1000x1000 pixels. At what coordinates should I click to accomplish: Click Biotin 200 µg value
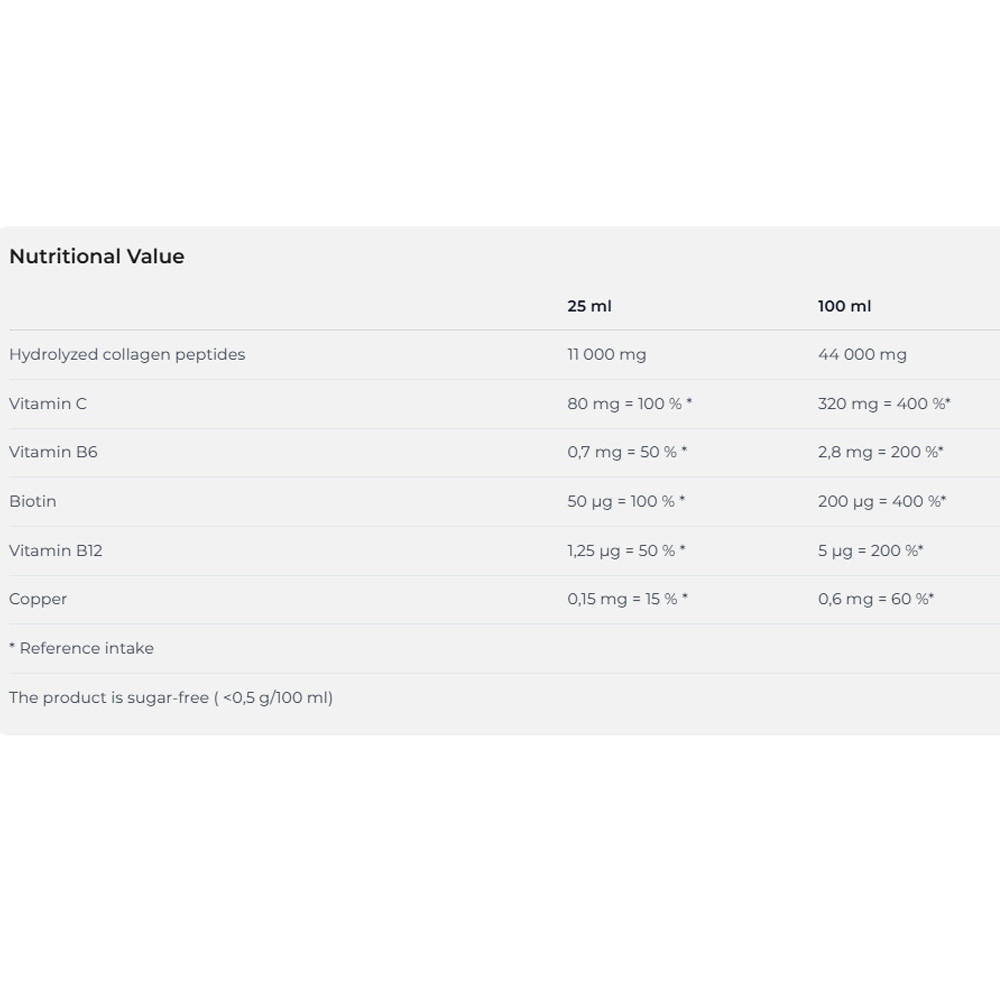click(x=881, y=501)
